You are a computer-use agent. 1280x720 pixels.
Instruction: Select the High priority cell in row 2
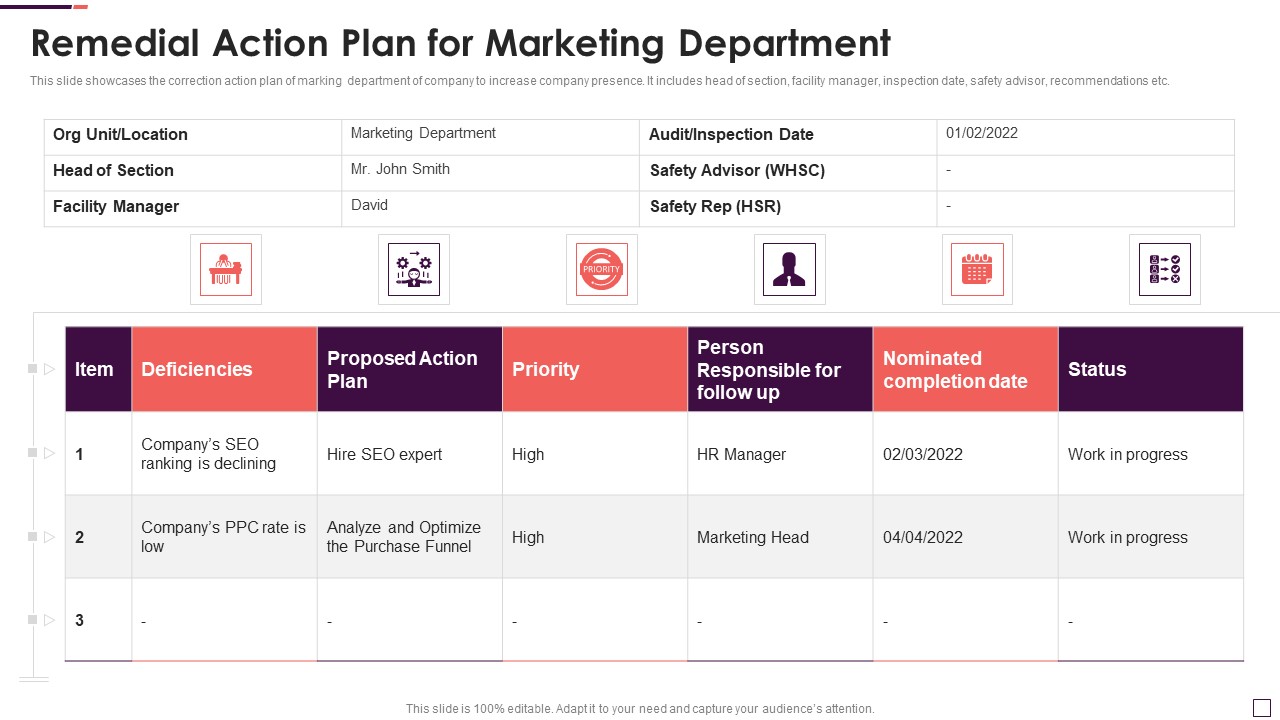click(595, 537)
